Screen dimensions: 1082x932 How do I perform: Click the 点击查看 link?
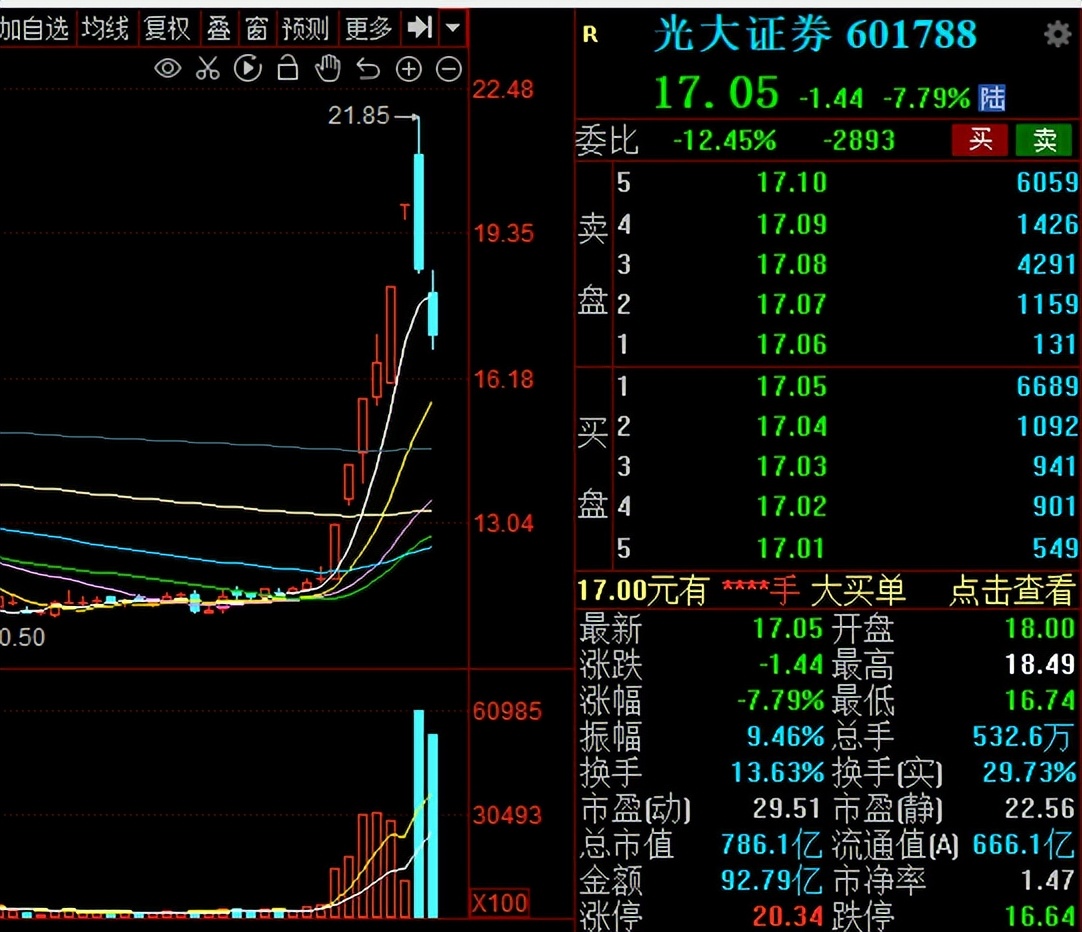pos(1012,591)
